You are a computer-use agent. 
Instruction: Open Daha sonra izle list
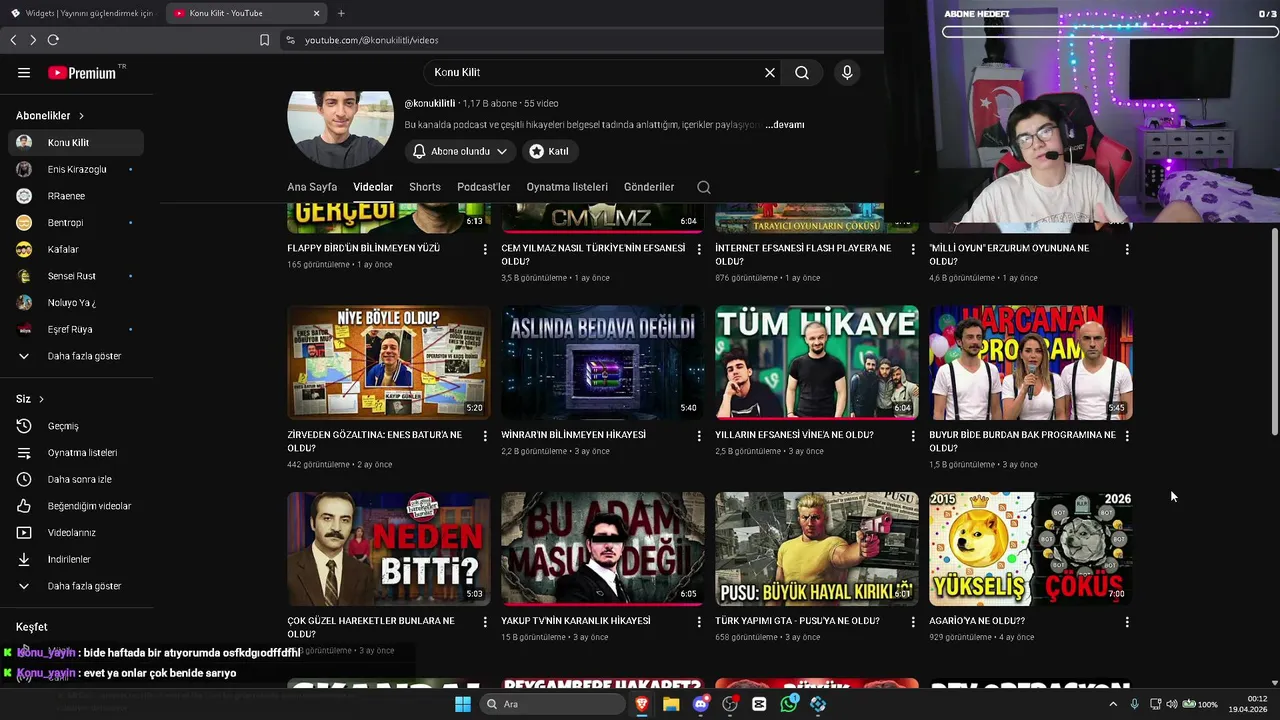pos(76,479)
